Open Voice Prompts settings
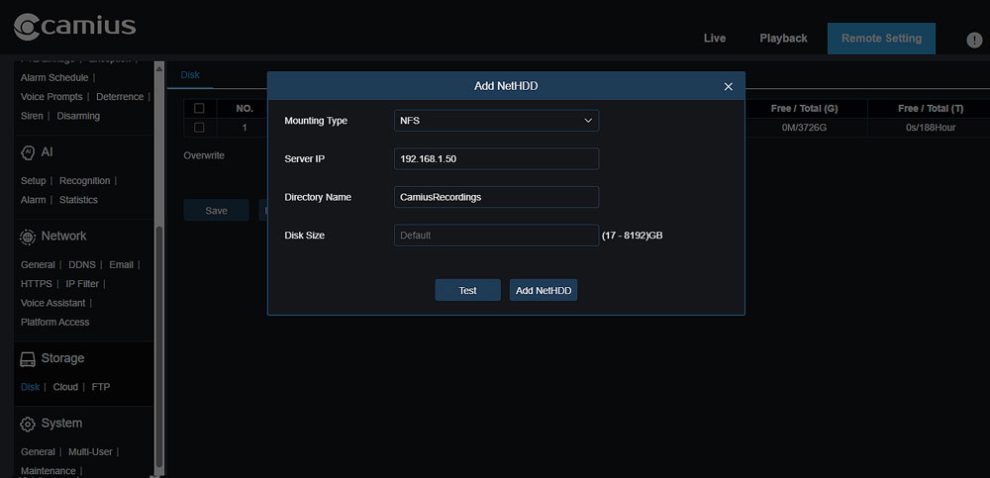The width and height of the screenshot is (990, 478). pos(51,97)
